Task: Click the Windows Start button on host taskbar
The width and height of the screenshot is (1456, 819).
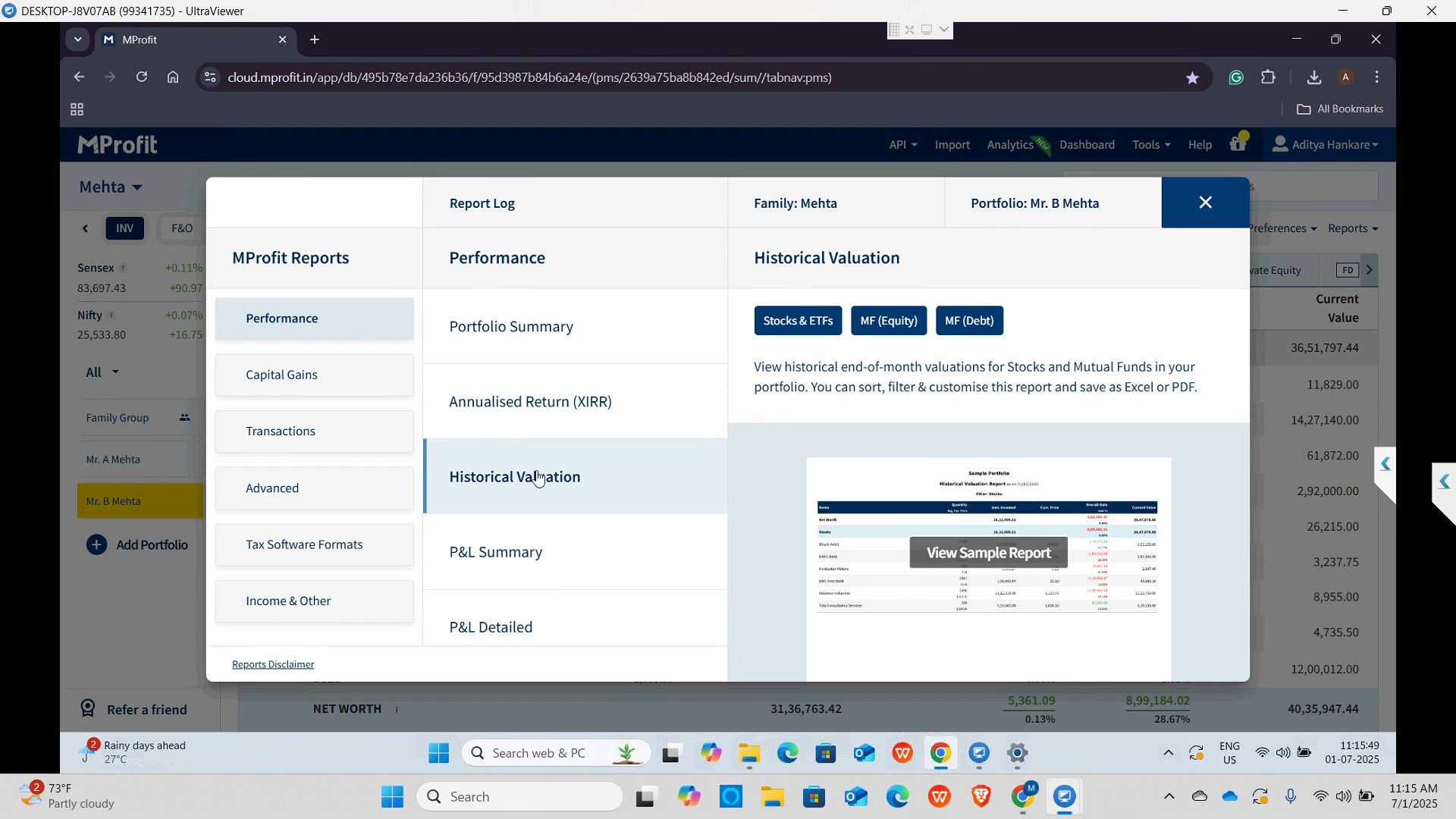Action: [392, 797]
